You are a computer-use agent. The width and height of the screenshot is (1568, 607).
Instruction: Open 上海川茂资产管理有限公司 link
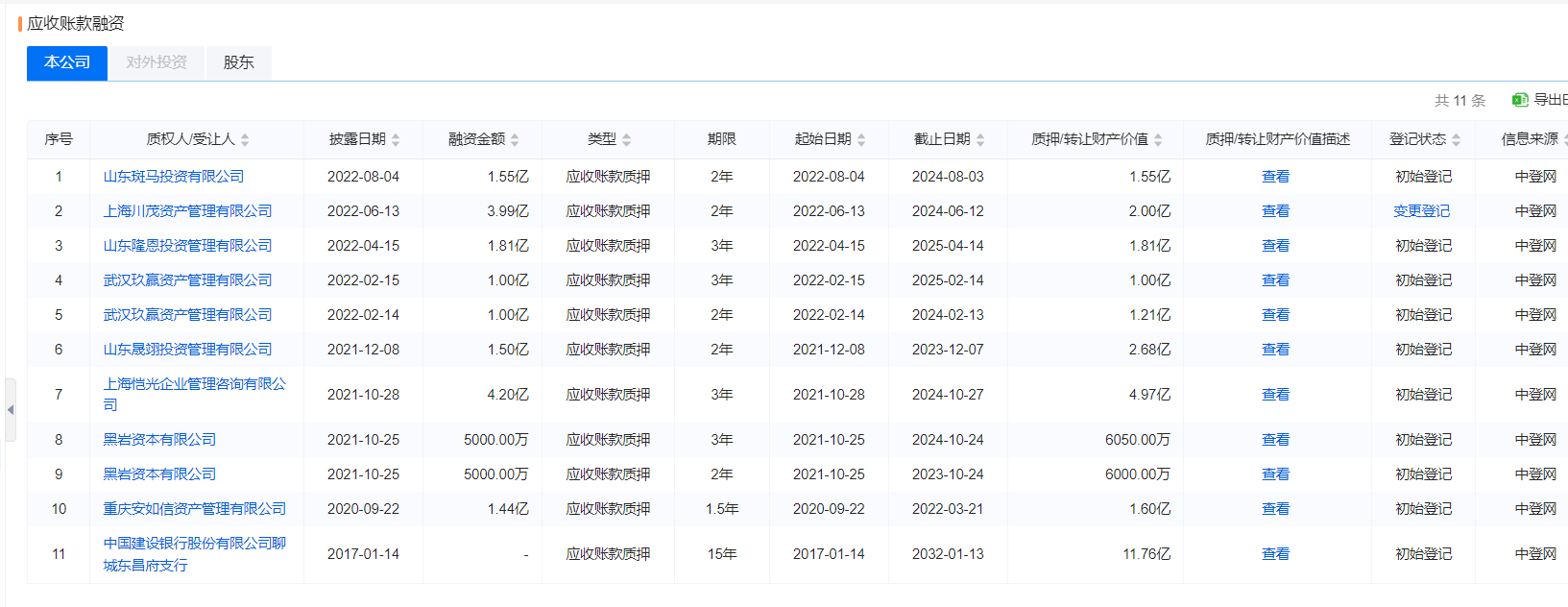[x=188, y=211]
